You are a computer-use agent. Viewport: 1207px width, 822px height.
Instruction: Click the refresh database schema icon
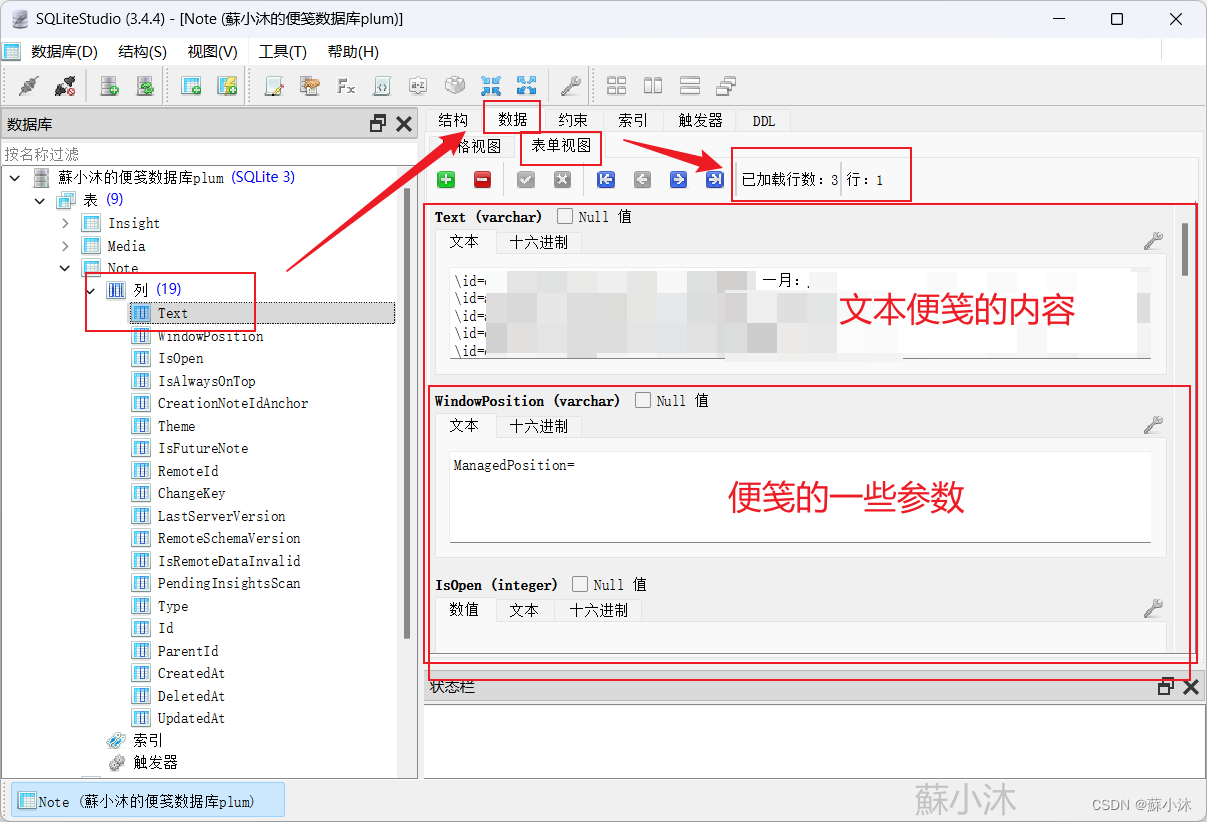point(145,86)
